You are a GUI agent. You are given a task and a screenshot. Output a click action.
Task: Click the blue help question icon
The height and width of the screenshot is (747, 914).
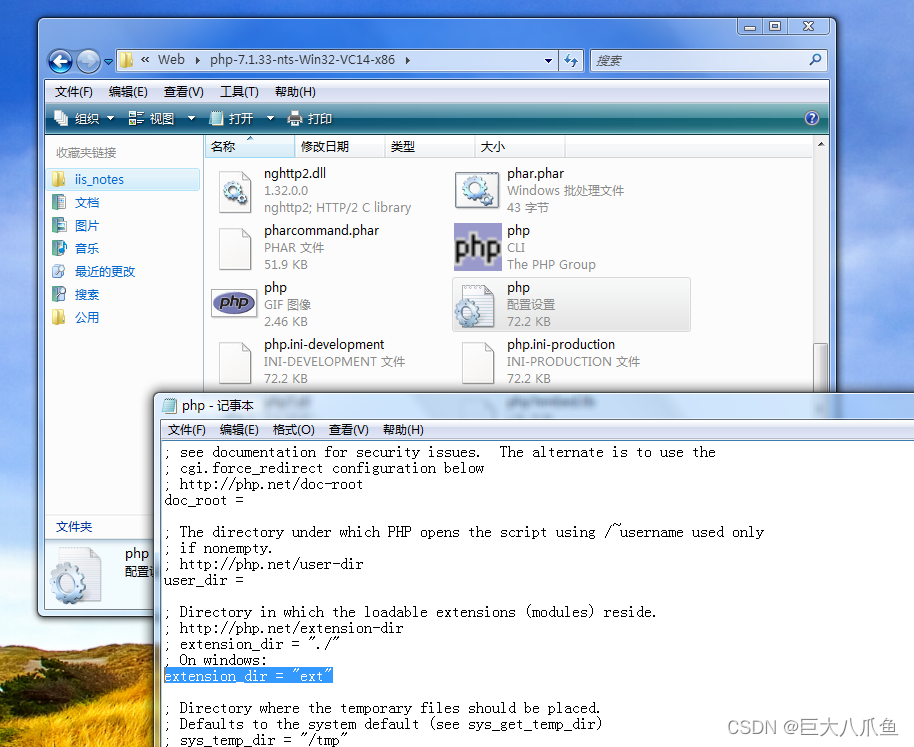811,118
